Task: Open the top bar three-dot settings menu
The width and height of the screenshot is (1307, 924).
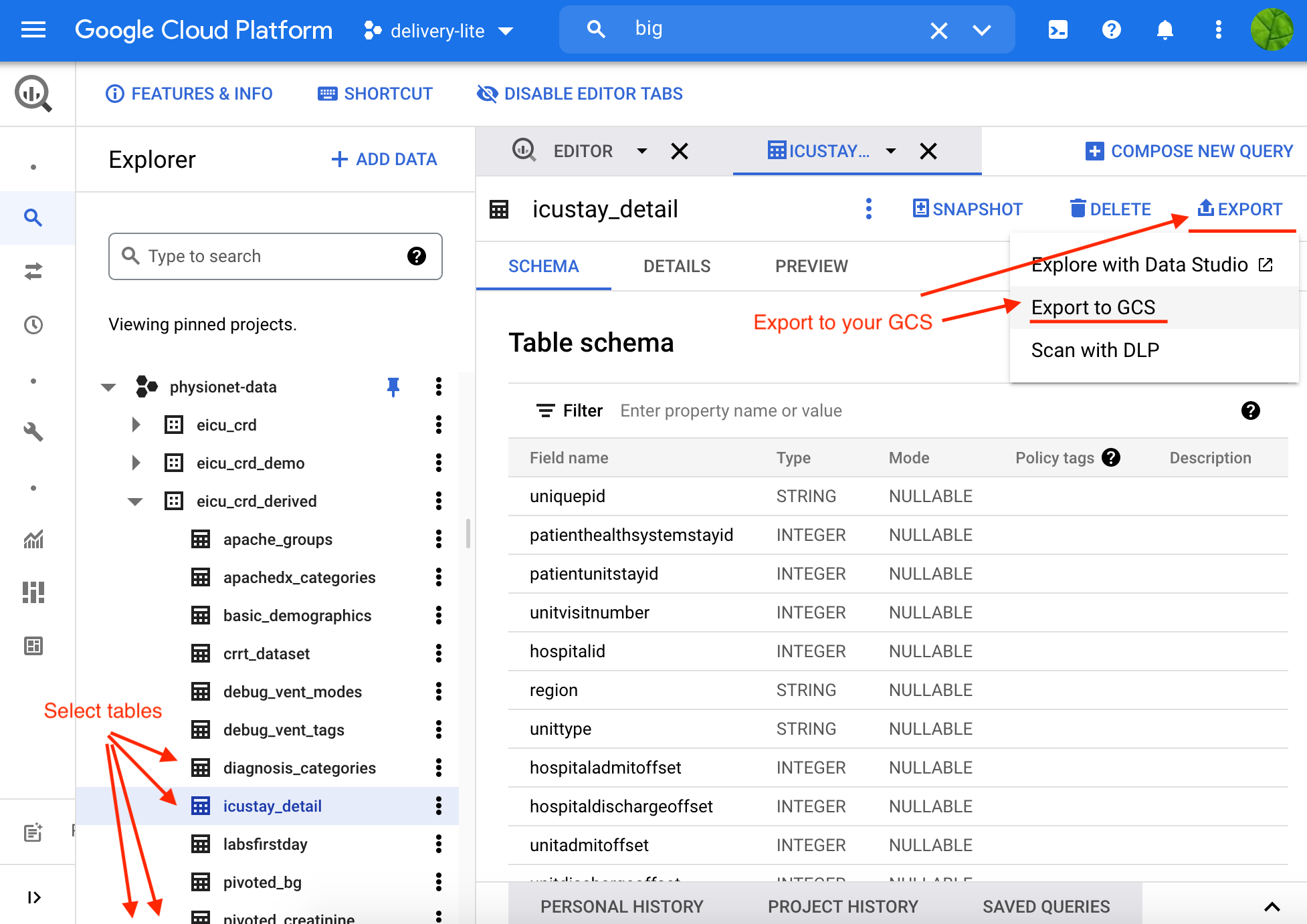Action: [x=1218, y=30]
